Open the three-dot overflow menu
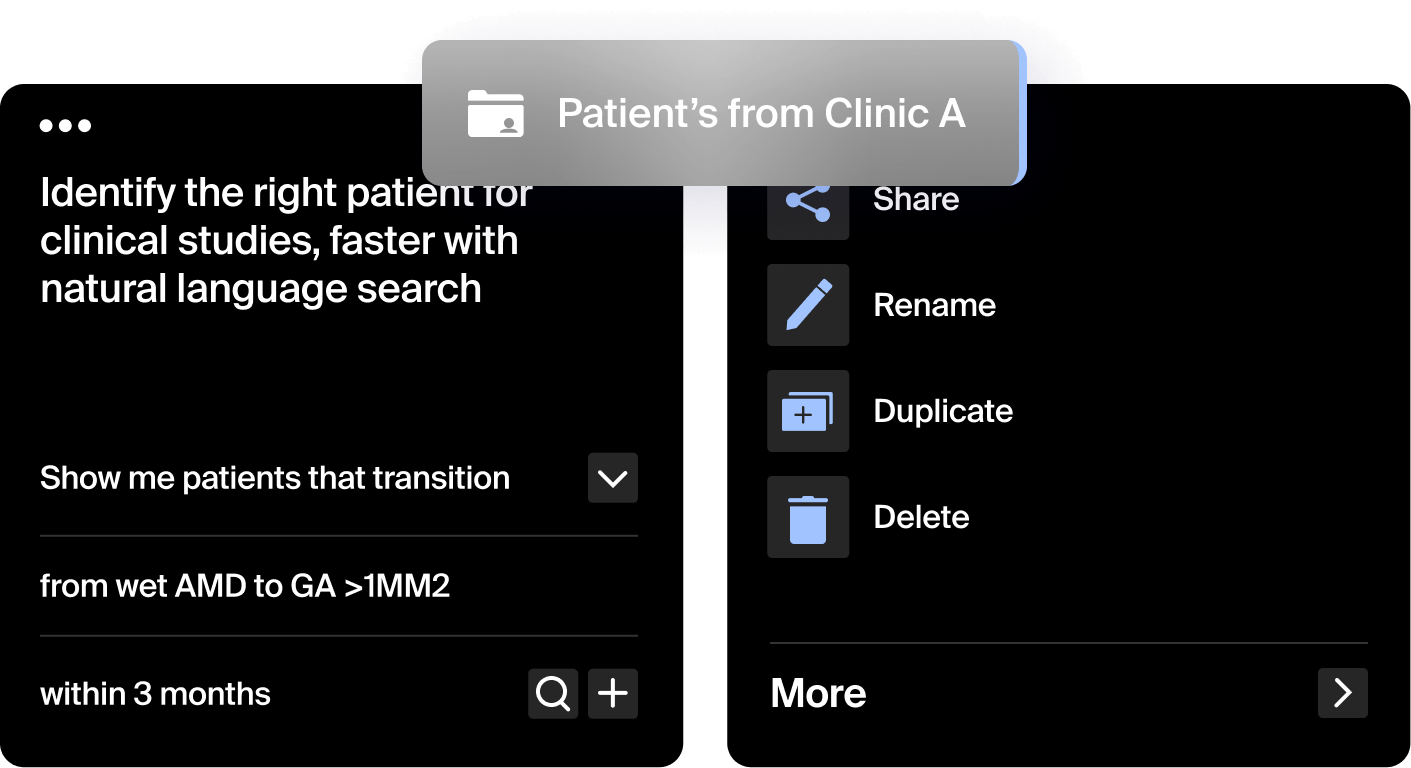Image resolution: width=1411 pixels, height=768 pixels. pyautogui.click(x=65, y=124)
